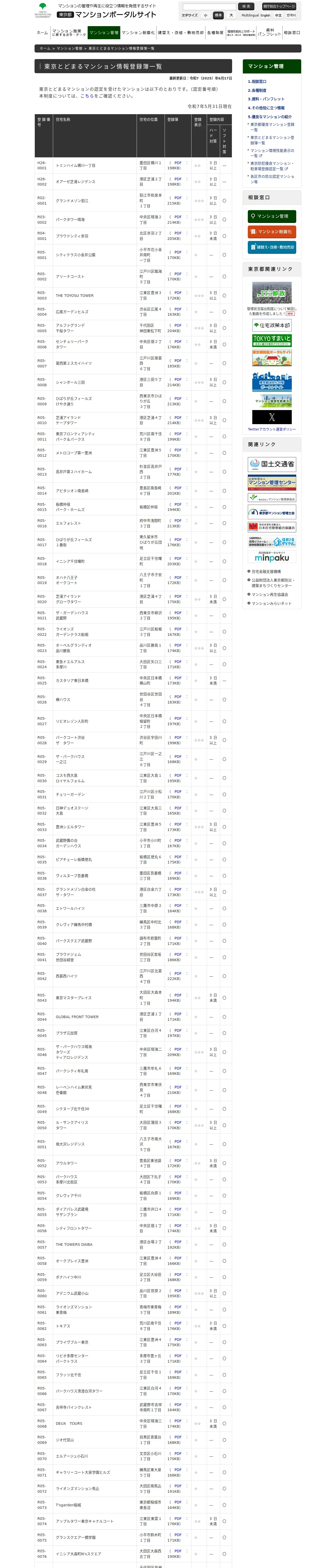Open Twitterアカウント運営ポリシー link

pyautogui.click(x=271, y=429)
